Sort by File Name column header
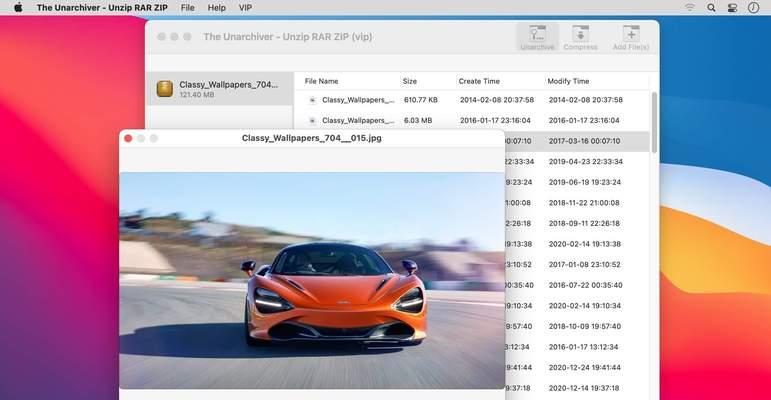Screen dimensions: 771x400 tap(321, 81)
